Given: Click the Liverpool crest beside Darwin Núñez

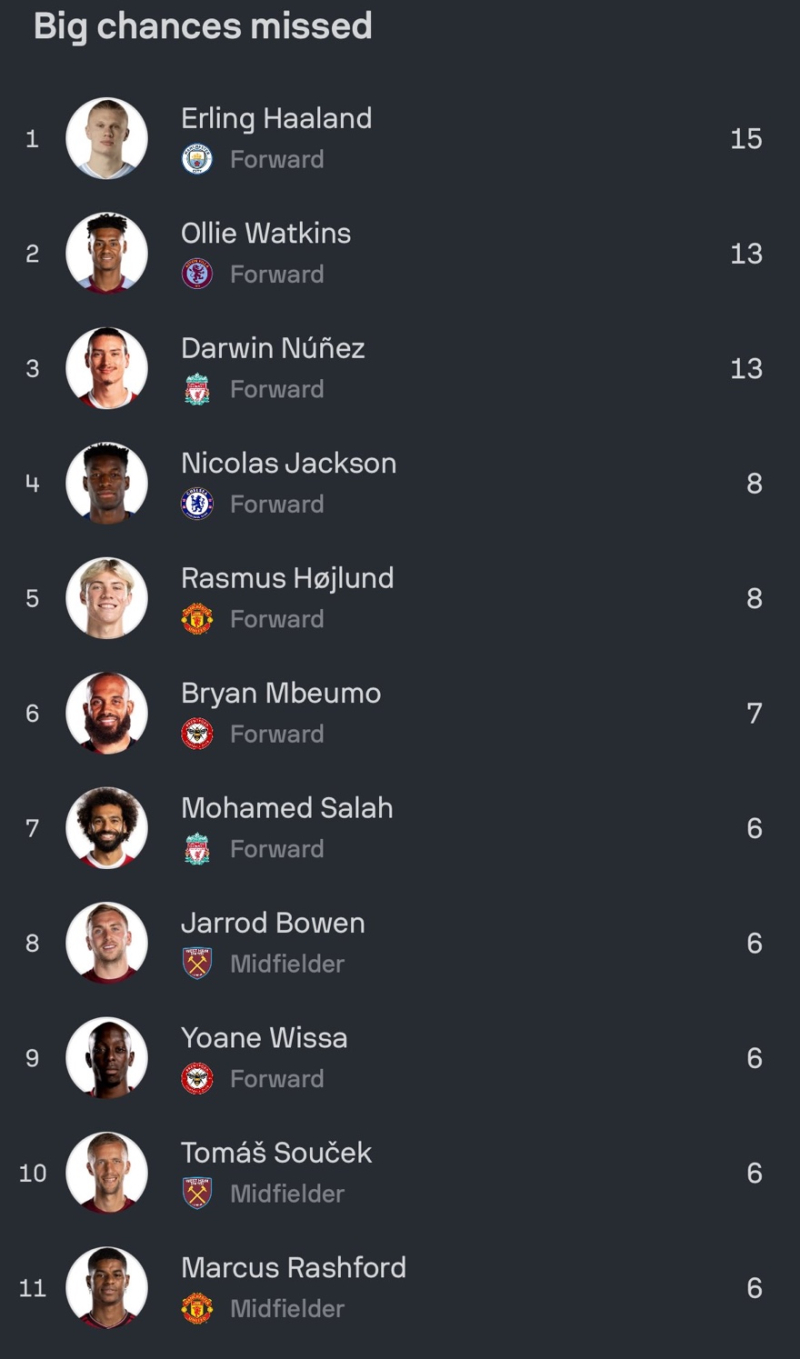Looking at the screenshot, I should click(197, 389).
